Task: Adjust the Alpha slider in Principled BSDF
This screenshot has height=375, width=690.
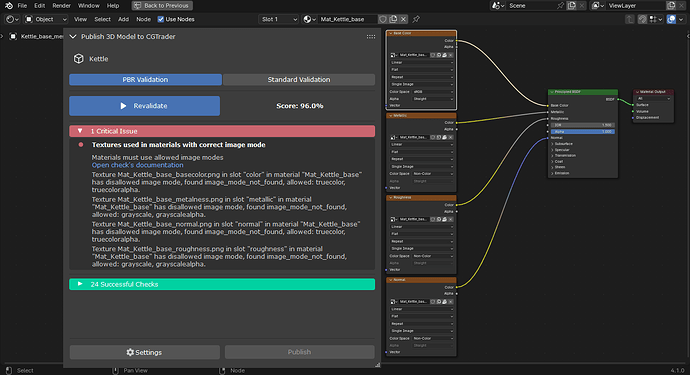Action: click(583, 132)
